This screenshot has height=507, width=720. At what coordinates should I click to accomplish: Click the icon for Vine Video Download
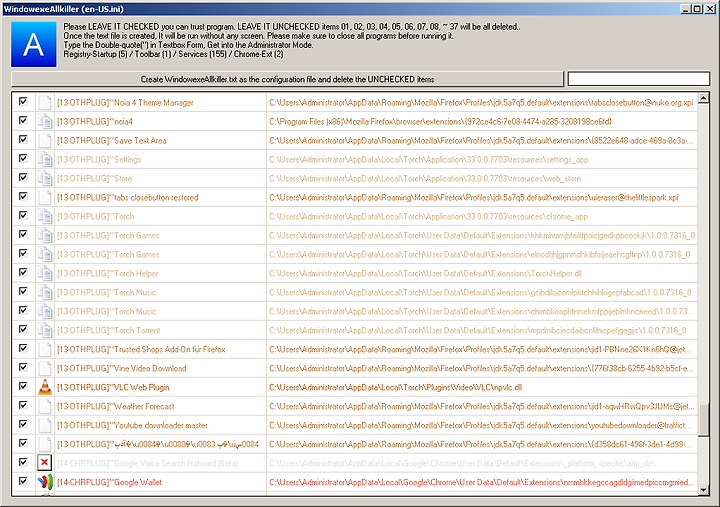(x=45, y=368)
